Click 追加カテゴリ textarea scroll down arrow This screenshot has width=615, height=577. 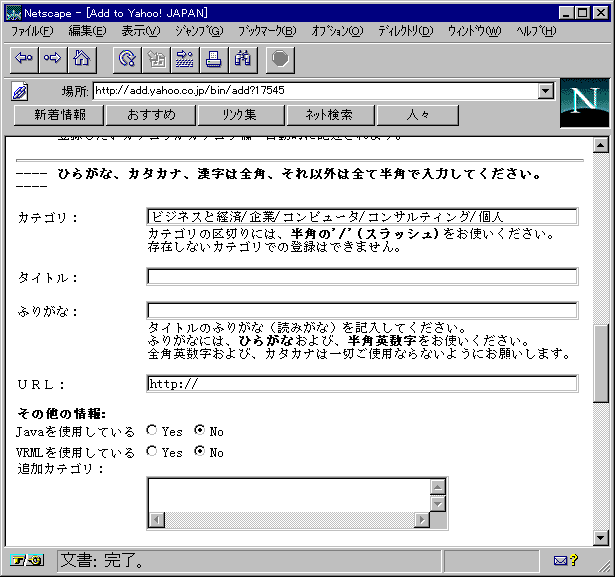coord(438,504)
